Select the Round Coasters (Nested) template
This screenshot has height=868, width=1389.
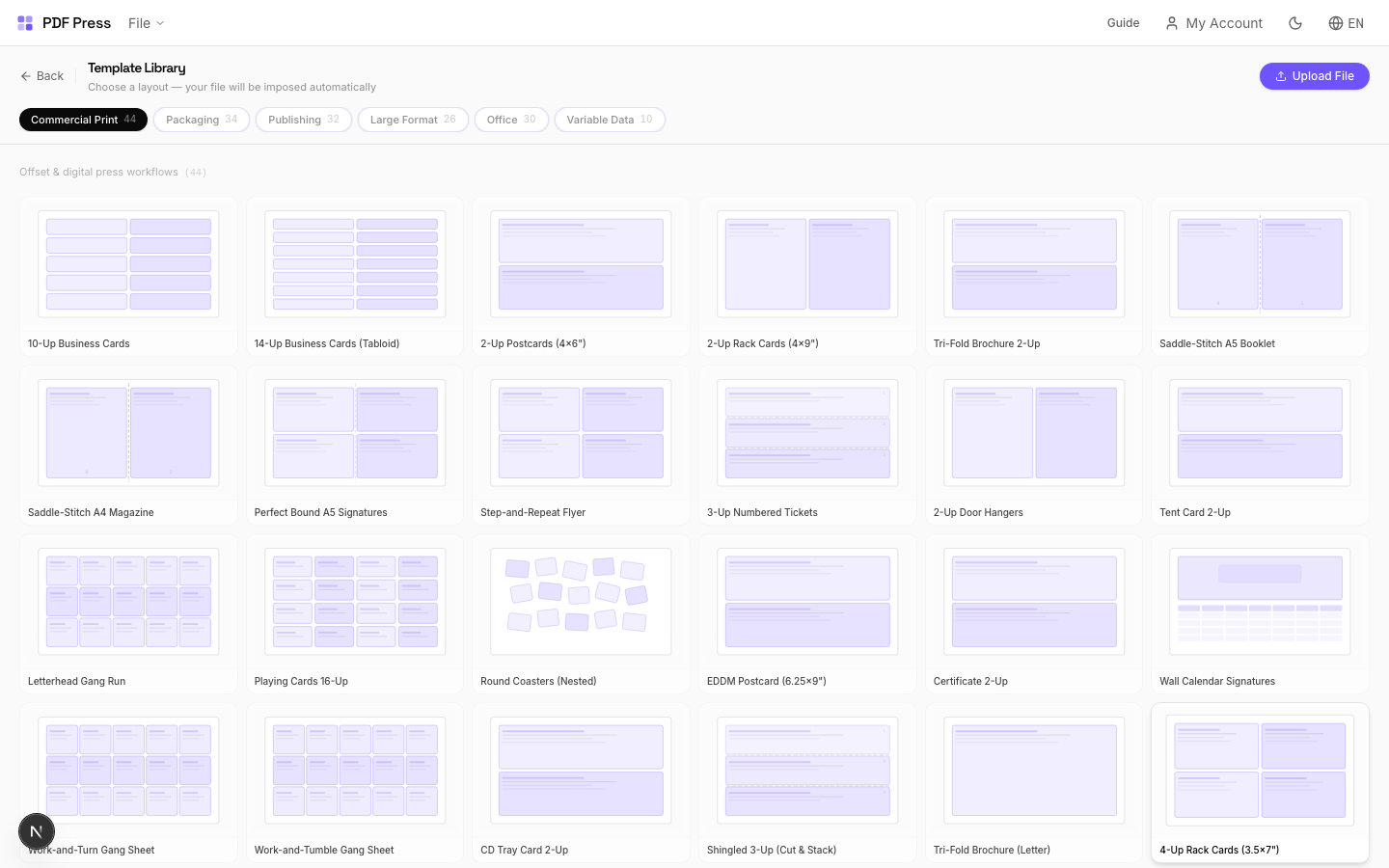[581, 614]
